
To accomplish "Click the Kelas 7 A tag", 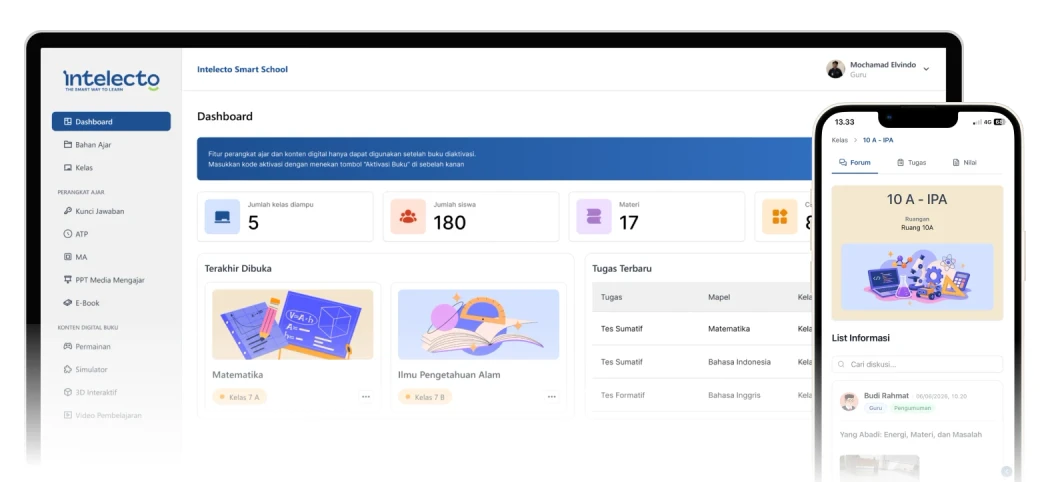I will (x=239, y=397).
